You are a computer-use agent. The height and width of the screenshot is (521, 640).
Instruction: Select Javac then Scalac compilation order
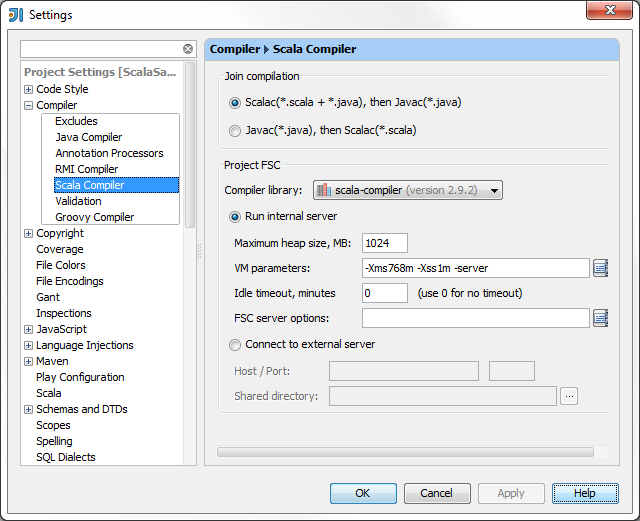[235, 130]
